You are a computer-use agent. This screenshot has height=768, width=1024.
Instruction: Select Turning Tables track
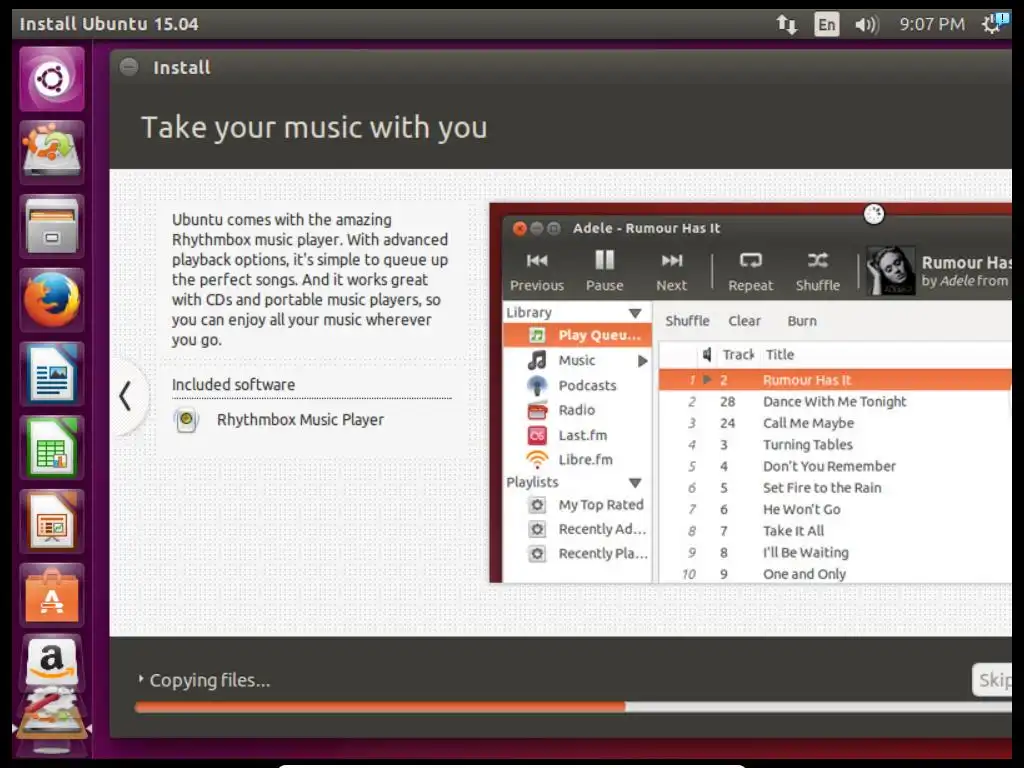(x=835, y=445)
